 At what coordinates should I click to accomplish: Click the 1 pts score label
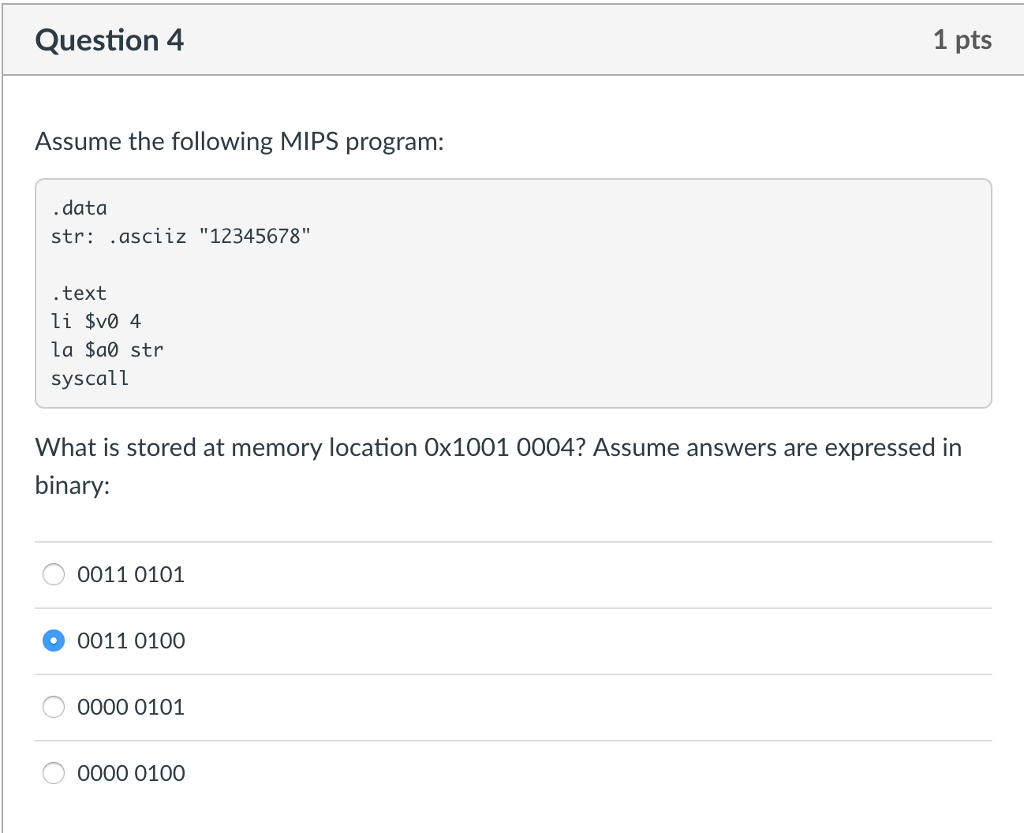pos(962,40)
